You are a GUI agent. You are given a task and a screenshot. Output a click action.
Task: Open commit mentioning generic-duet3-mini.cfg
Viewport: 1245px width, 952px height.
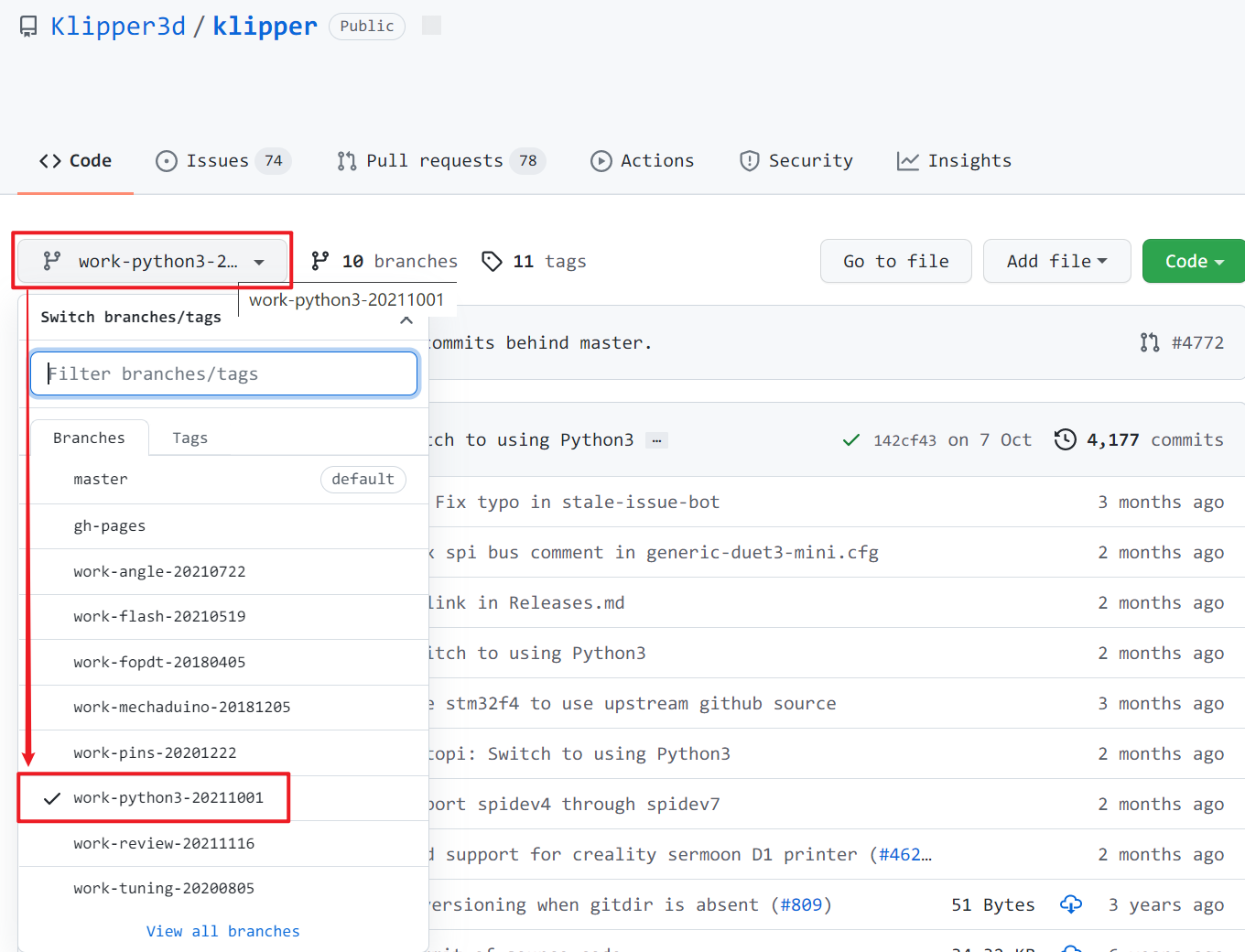click(x=654, y=552)
